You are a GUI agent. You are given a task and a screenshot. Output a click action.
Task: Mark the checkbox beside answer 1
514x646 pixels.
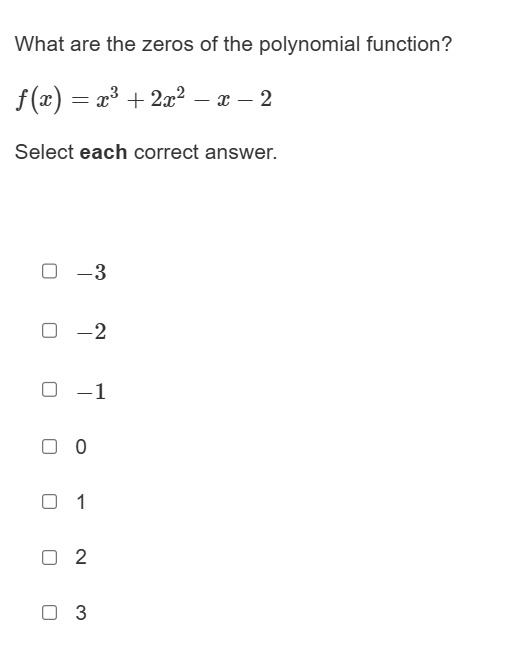[49, 501]
